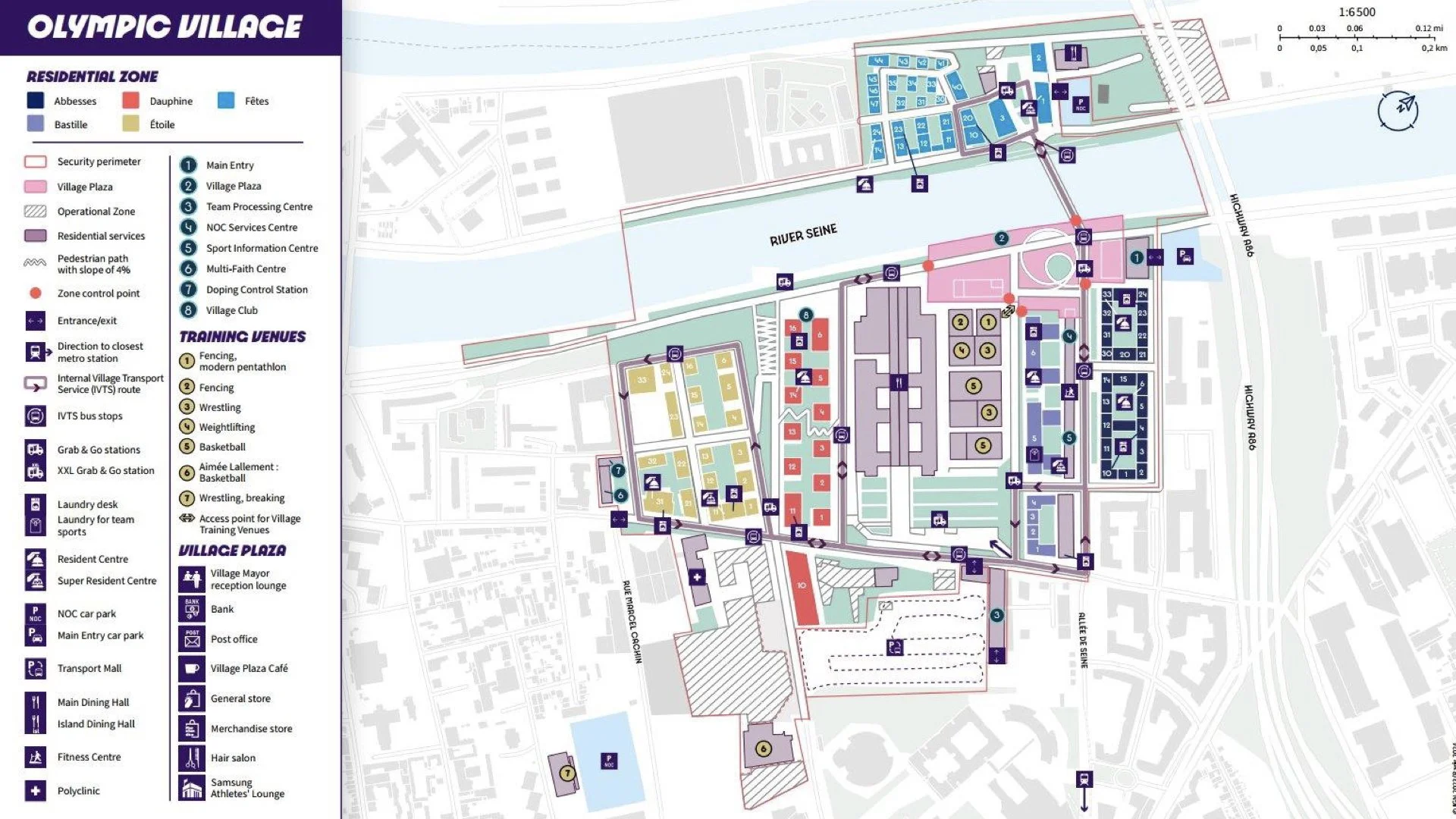Click the Team Processing Centre legend entry
The height and width of the screenshot is (819, 1456).
point(259,206)
